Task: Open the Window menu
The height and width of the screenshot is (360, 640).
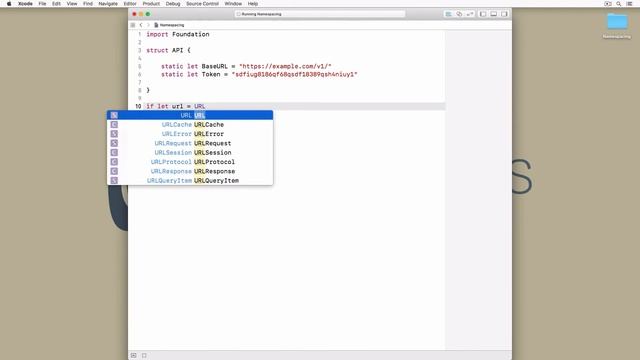Action: coord(233,4)
